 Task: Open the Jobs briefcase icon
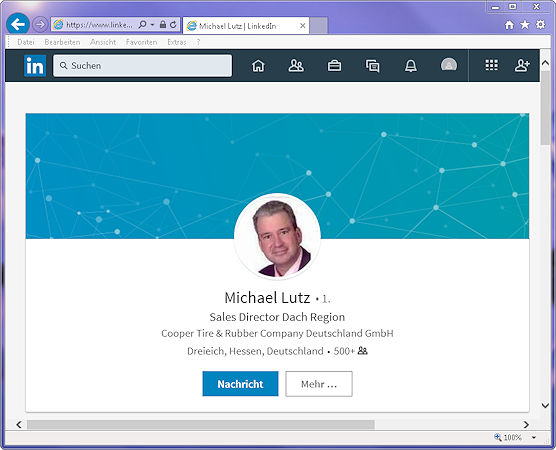[334, 66]
